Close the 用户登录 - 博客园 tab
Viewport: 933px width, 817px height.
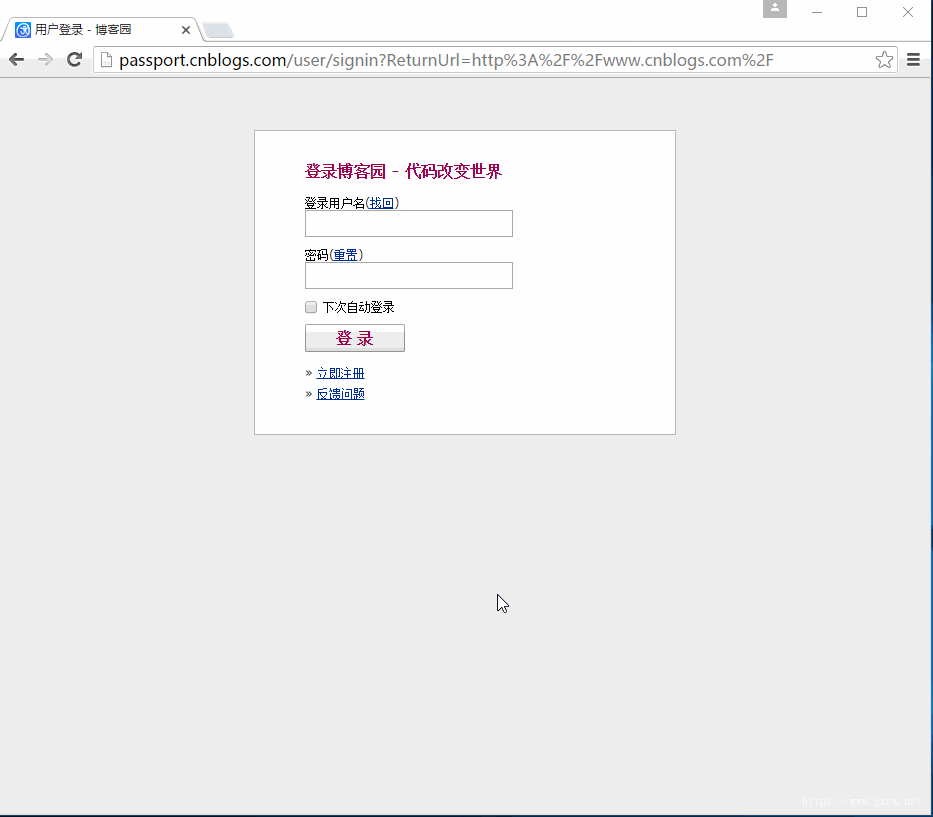(186, 30)
